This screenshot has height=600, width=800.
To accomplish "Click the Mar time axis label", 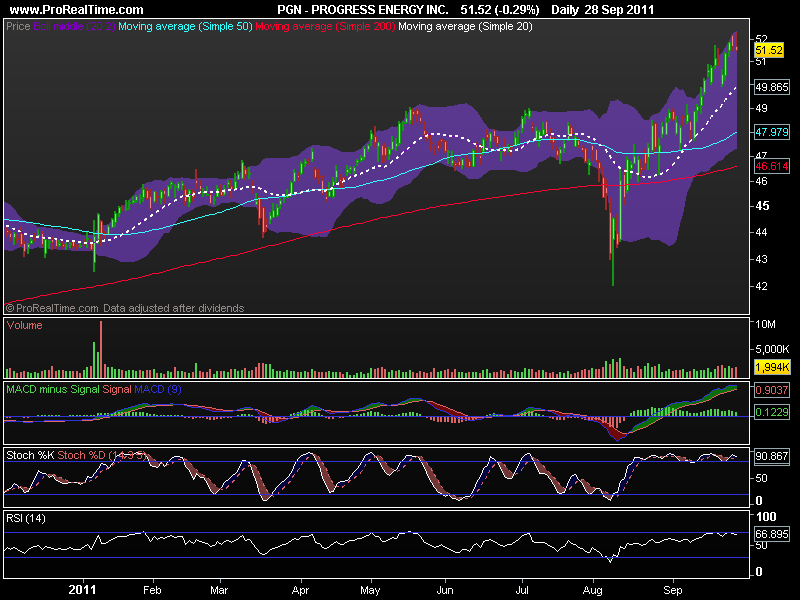I will coord(219,590).
